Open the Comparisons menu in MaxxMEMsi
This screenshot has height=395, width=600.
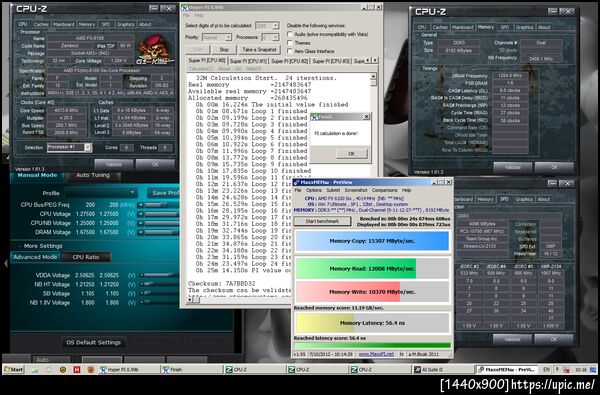[x=385, y=190]
